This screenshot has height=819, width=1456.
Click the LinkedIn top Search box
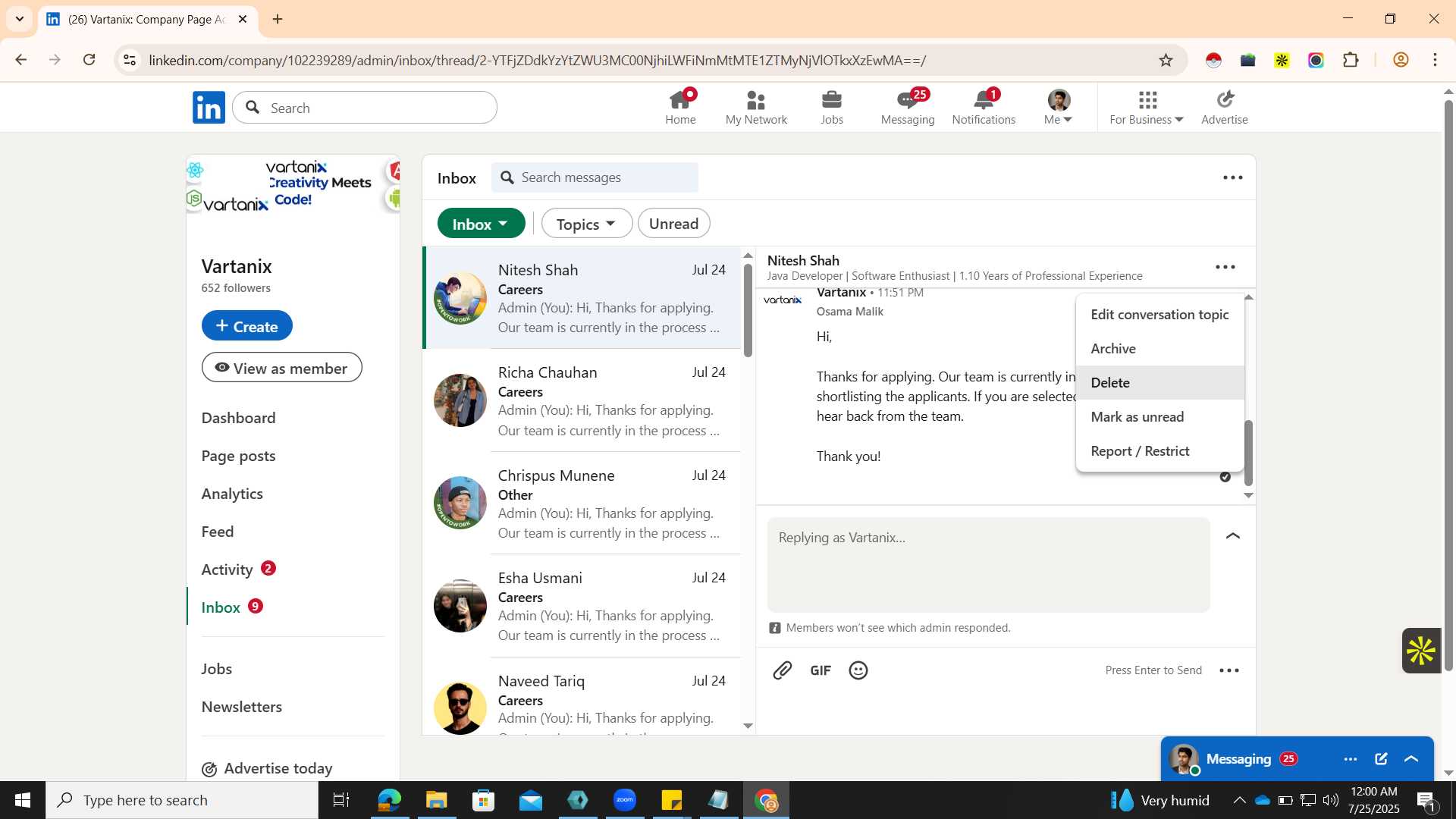[x=365, y=108]
